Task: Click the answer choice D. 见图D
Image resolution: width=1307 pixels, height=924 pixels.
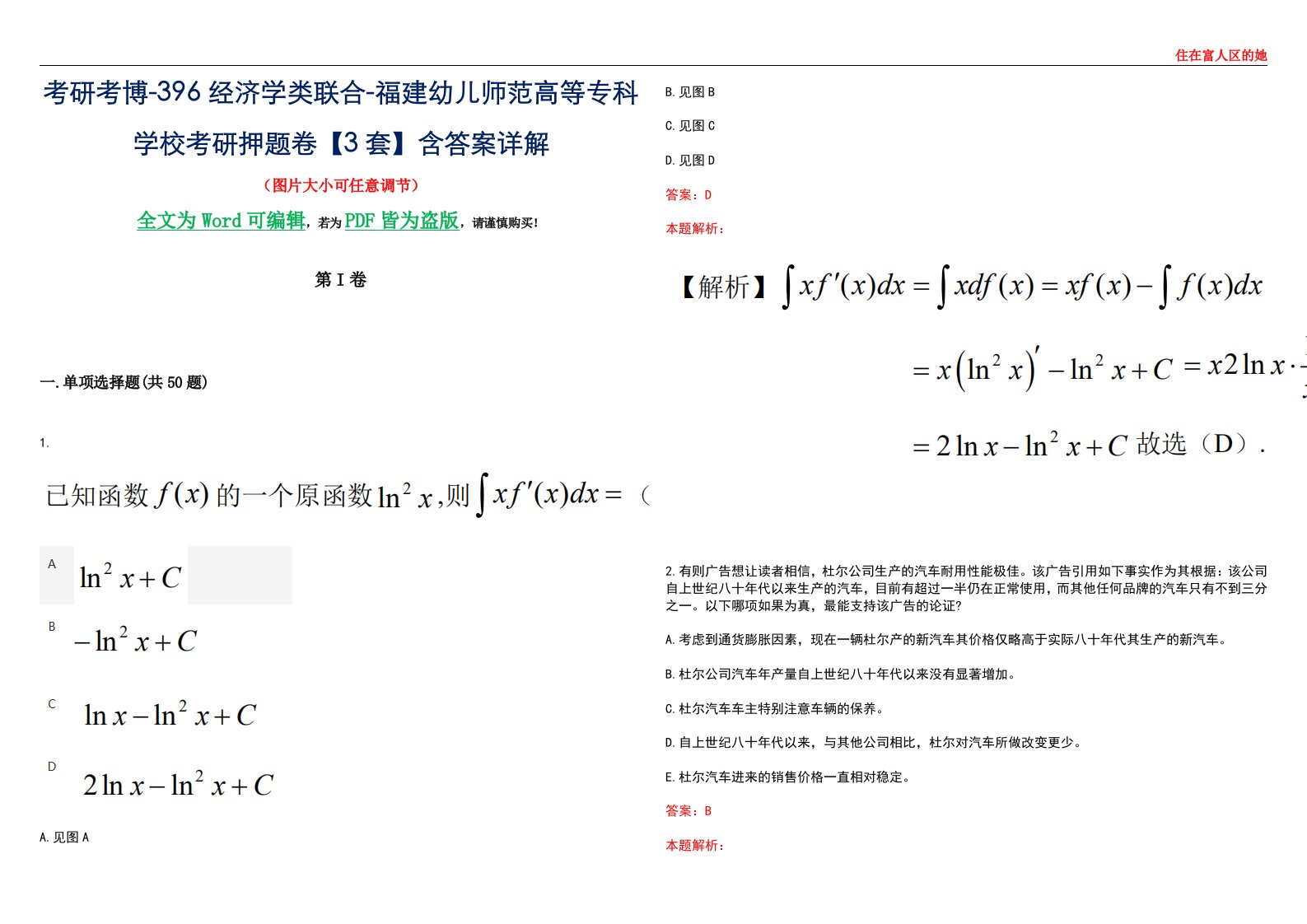Action: click(x=690, y=161)
